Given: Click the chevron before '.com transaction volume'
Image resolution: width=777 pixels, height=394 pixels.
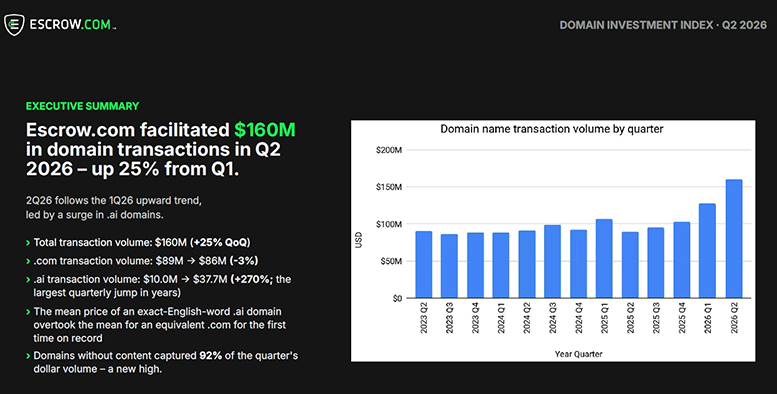Looking at the screenshot, I should [28, 261].
